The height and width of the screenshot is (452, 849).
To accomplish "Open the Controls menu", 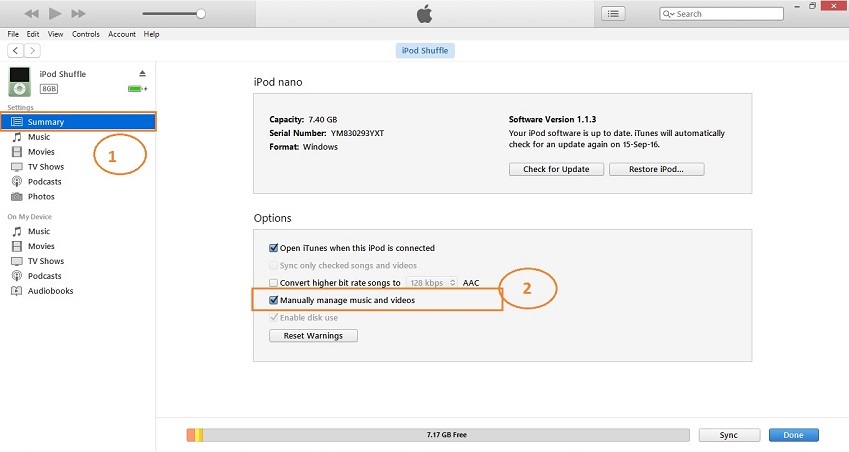I will 85,34.
